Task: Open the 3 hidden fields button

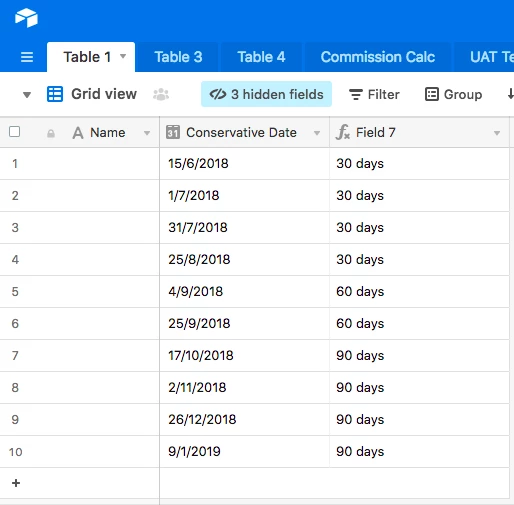Action: point(266,94)
